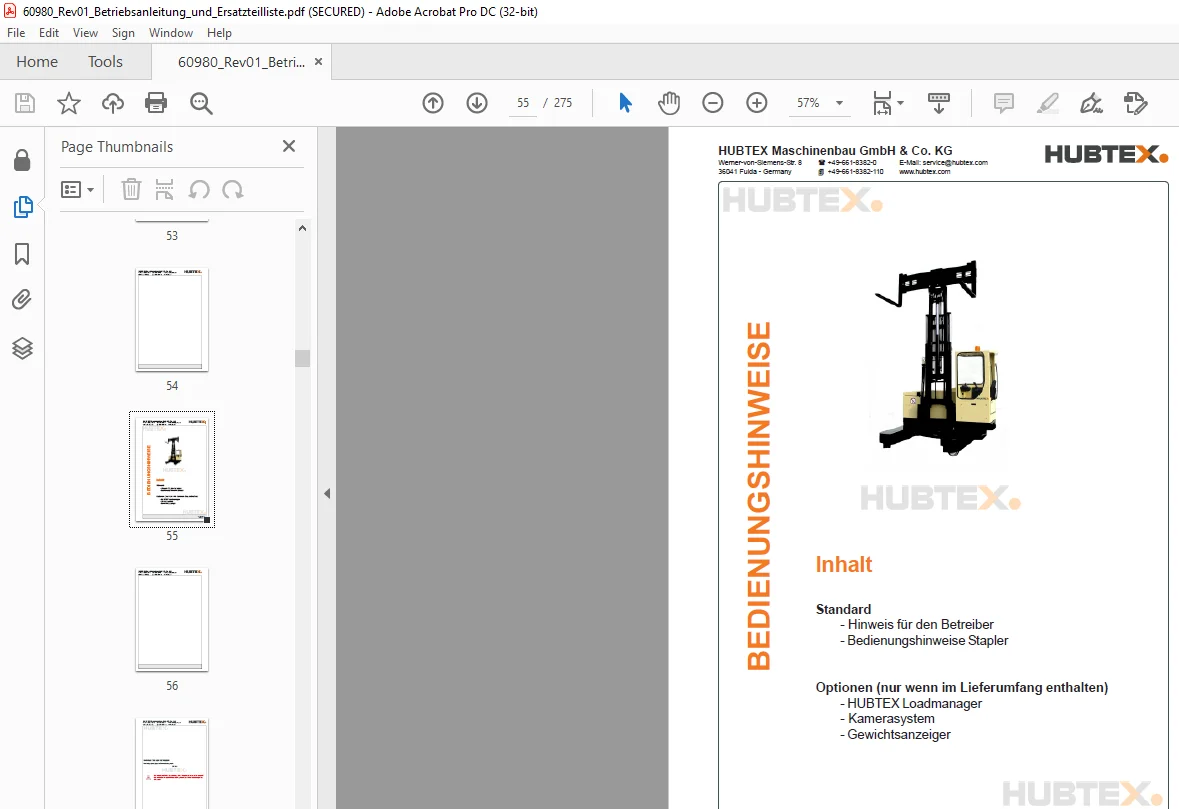Click the 275 total pages label
The image size is (1179, 809).
(x=563, y=103)
